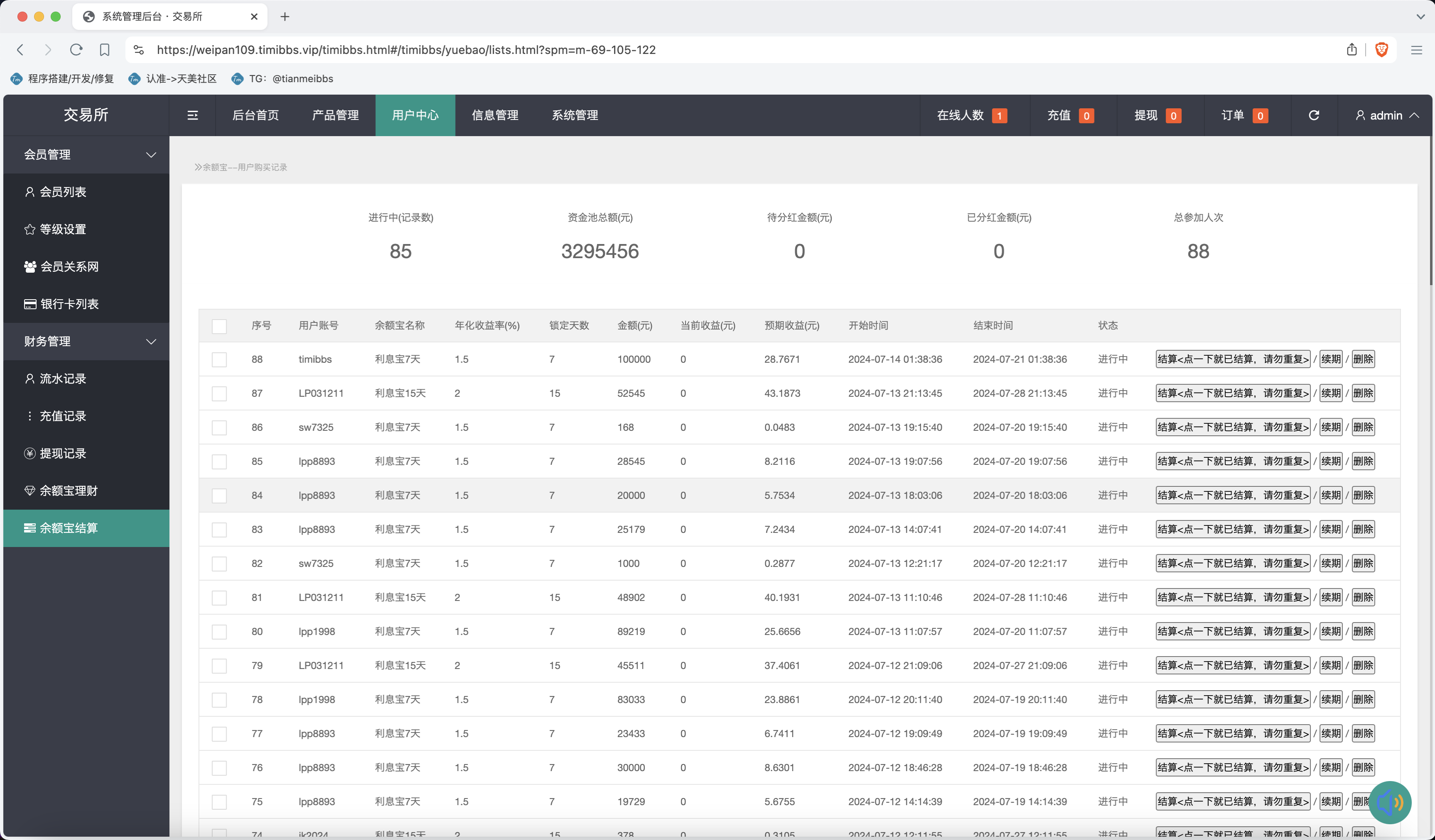Image resolution: width=1435 pixels, height=840 pixels.
Task: Select the checkbox for row 84
Action: coord(219,496)
